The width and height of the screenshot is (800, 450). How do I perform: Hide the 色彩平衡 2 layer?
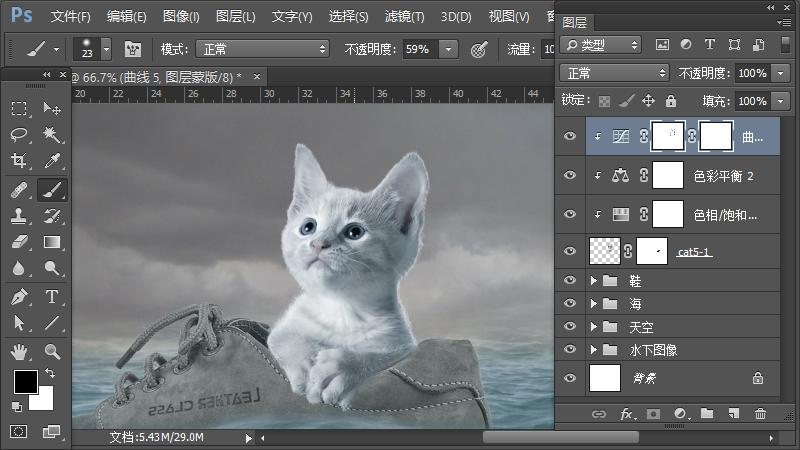click(570, 175)
